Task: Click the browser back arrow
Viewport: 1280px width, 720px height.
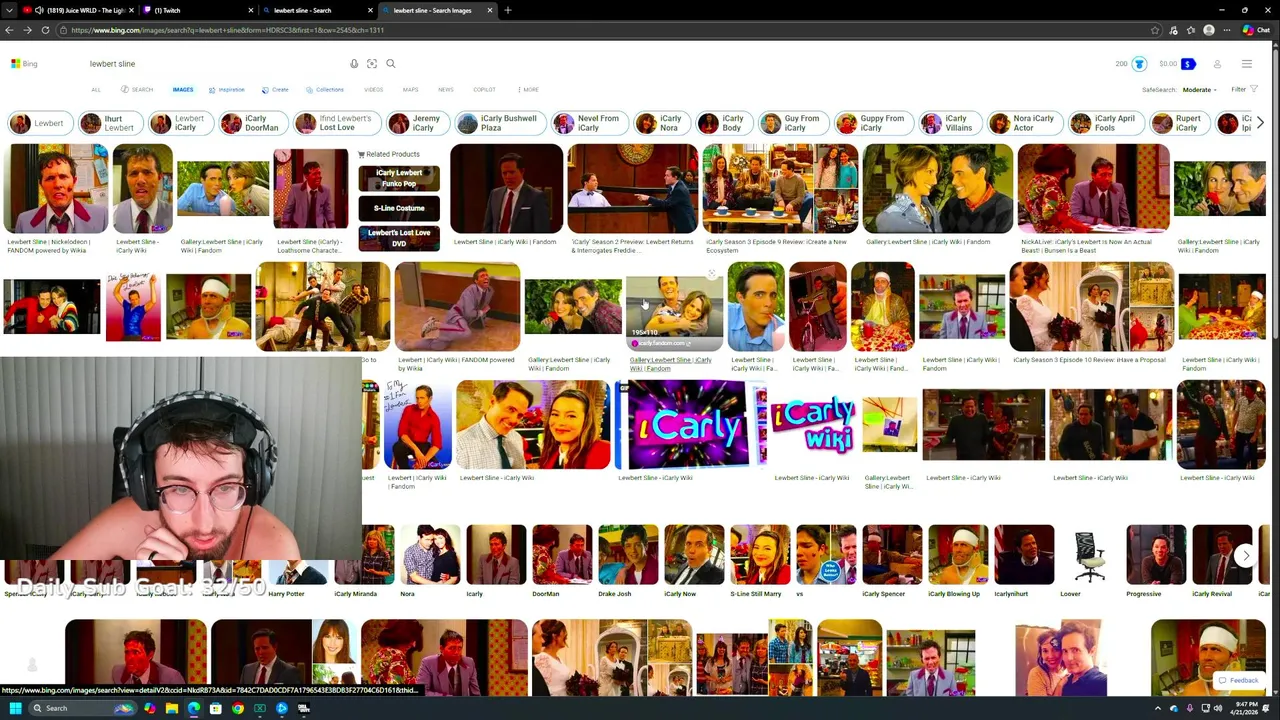Action: pos(9,30)
